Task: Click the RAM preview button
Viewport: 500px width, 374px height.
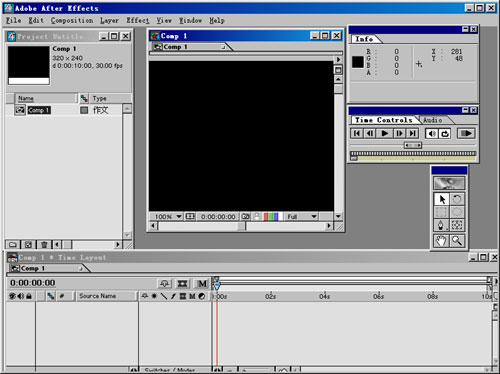Action: 466,134
